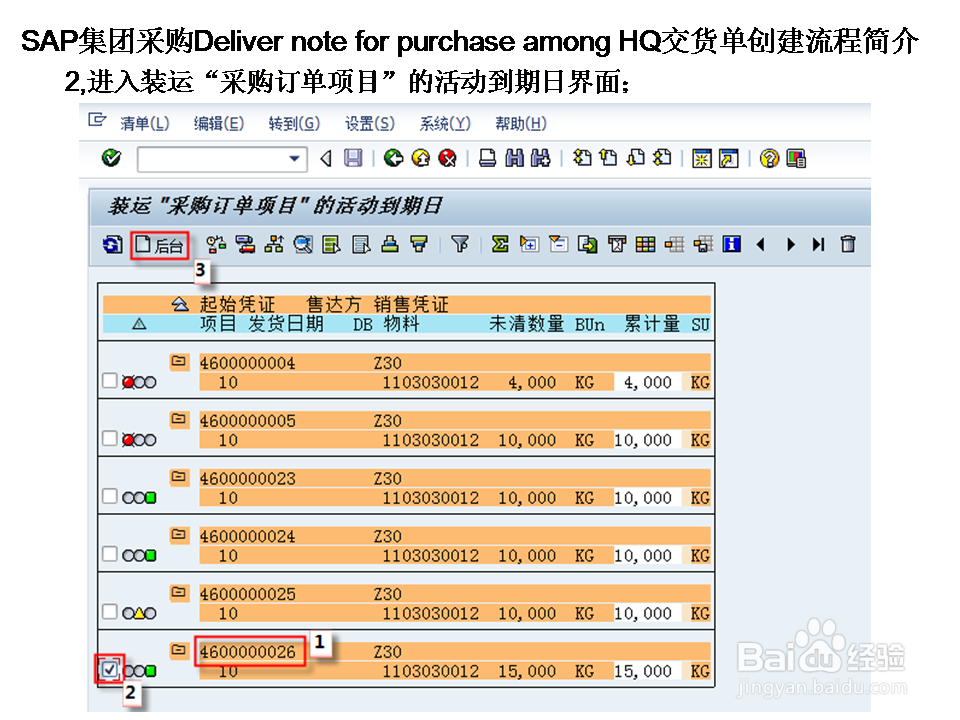Image resolution: width=960 pixels, height=720 pixels.
Task: Go to first page icon
Action: [x=582, y=159]
